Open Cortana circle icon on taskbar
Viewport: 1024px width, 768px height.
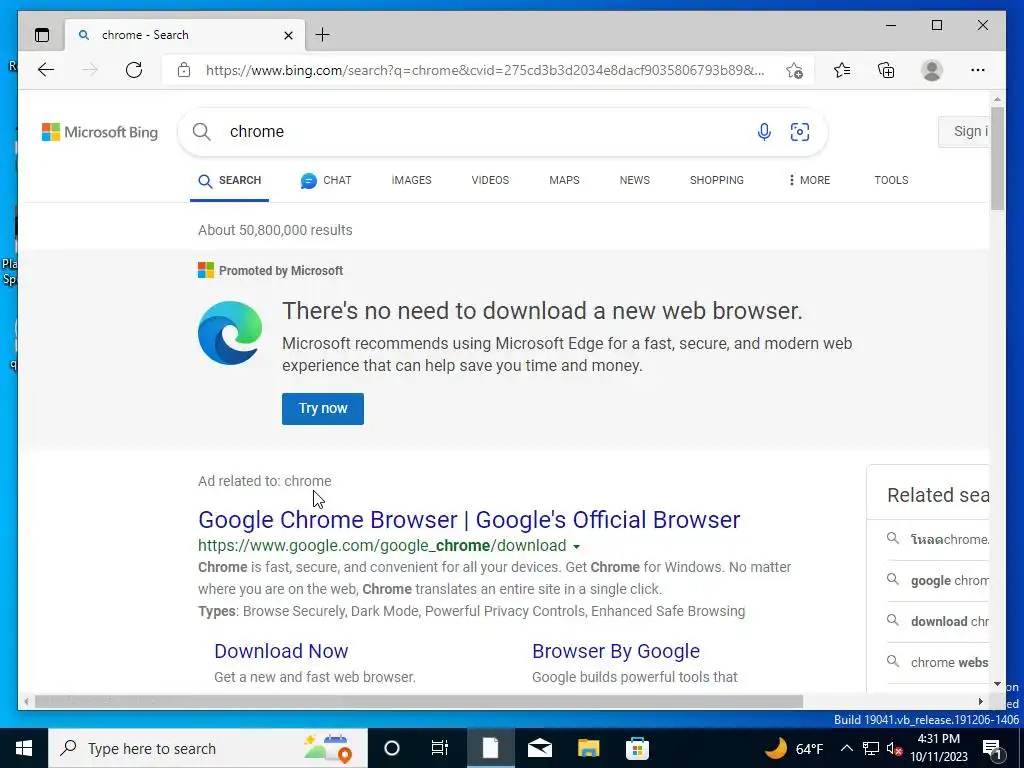click(x=392, y=748)
